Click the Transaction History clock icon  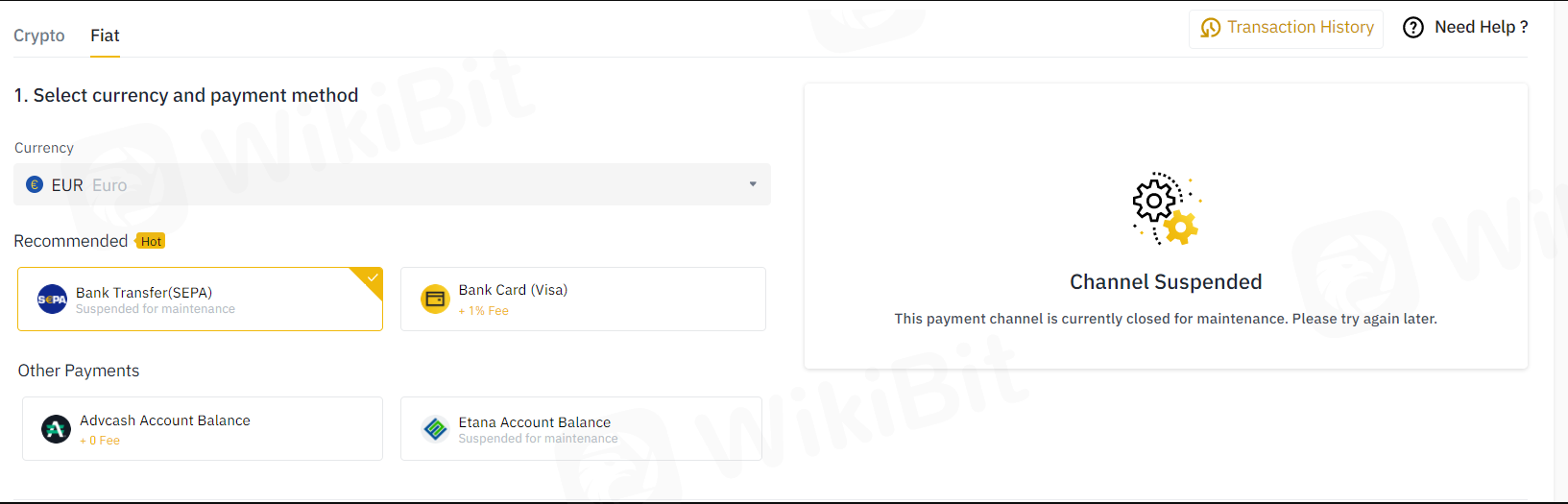tap(1211, 28)
